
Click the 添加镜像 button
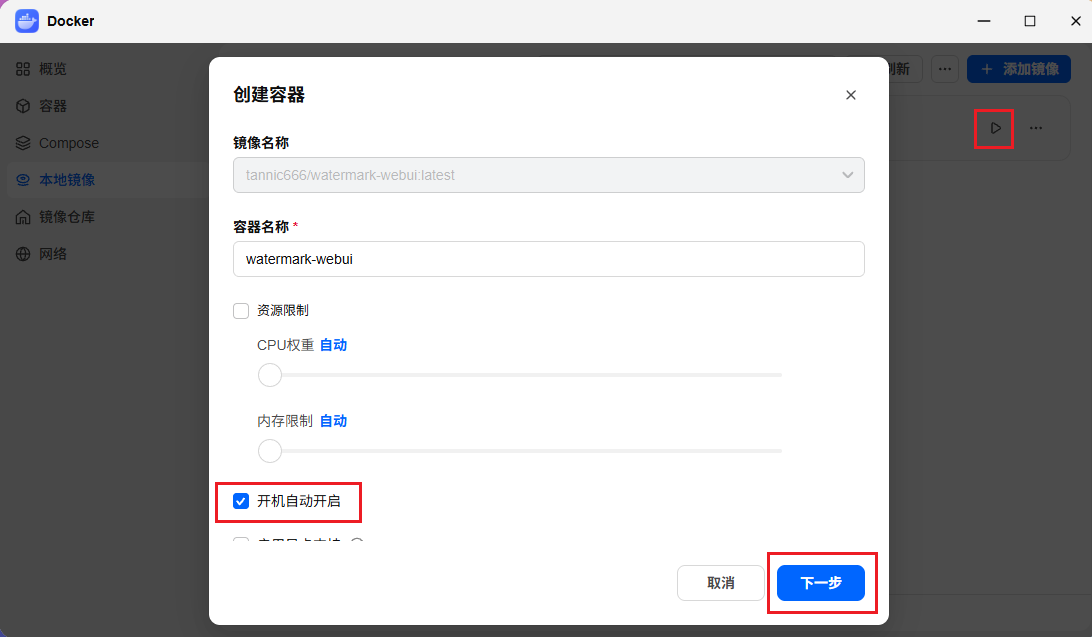1019,69
